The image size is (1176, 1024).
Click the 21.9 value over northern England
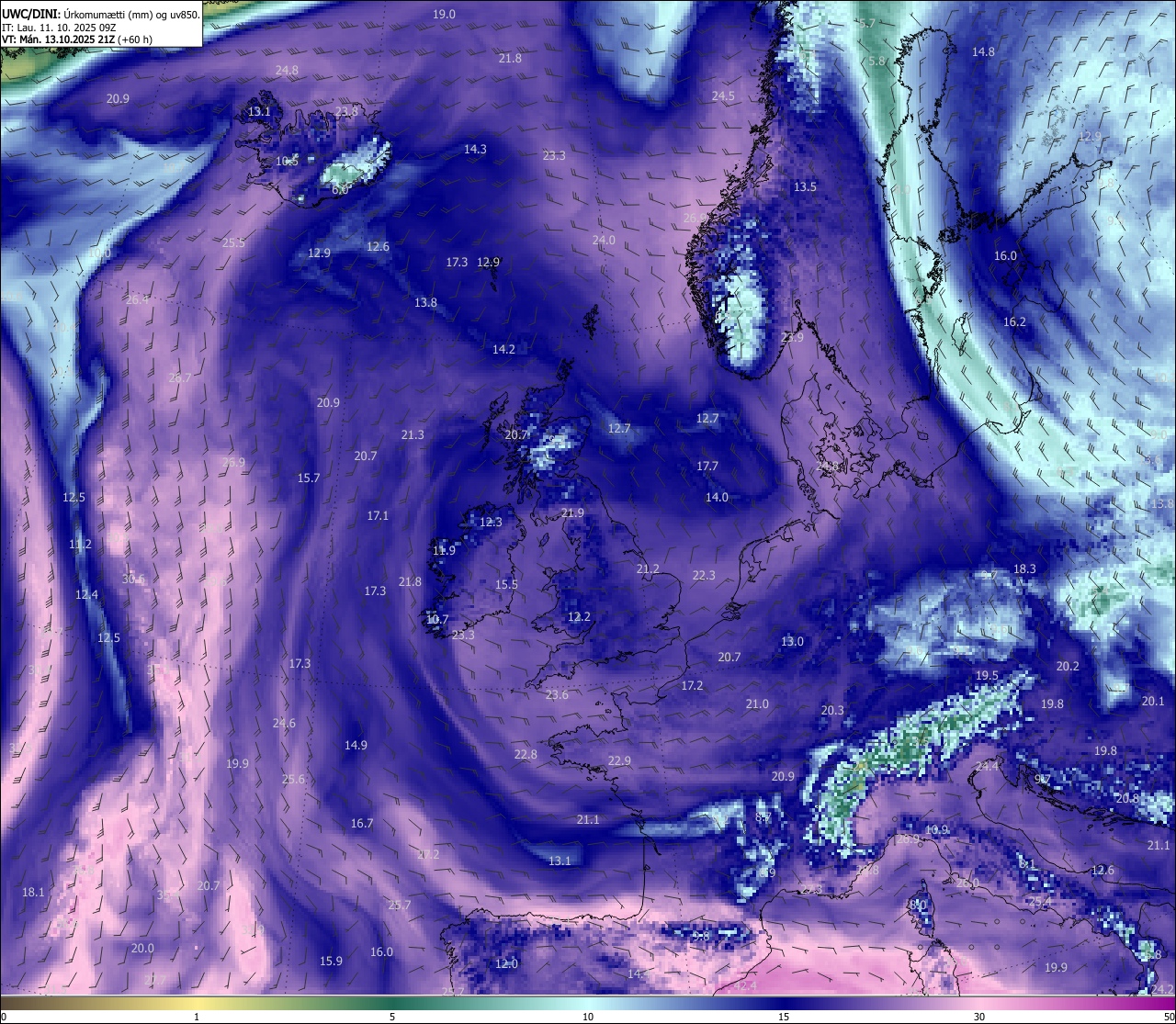pyautogui.click(x=572, y=512)
